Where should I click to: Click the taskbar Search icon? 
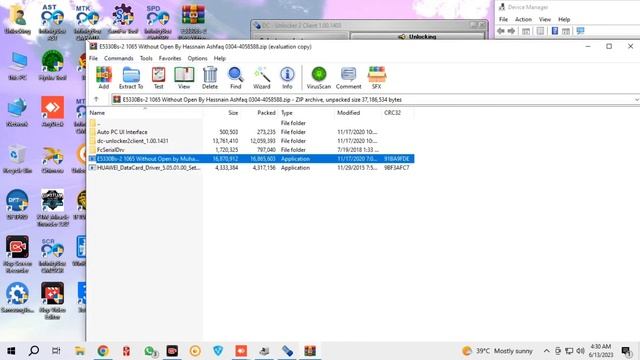pos(34,351)
